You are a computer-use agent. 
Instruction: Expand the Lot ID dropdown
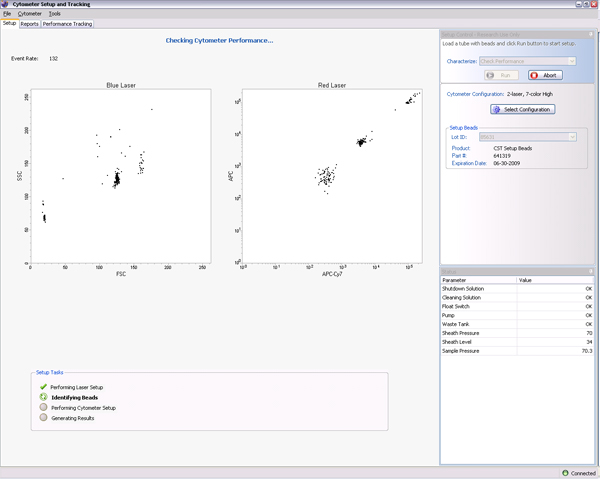528,137
